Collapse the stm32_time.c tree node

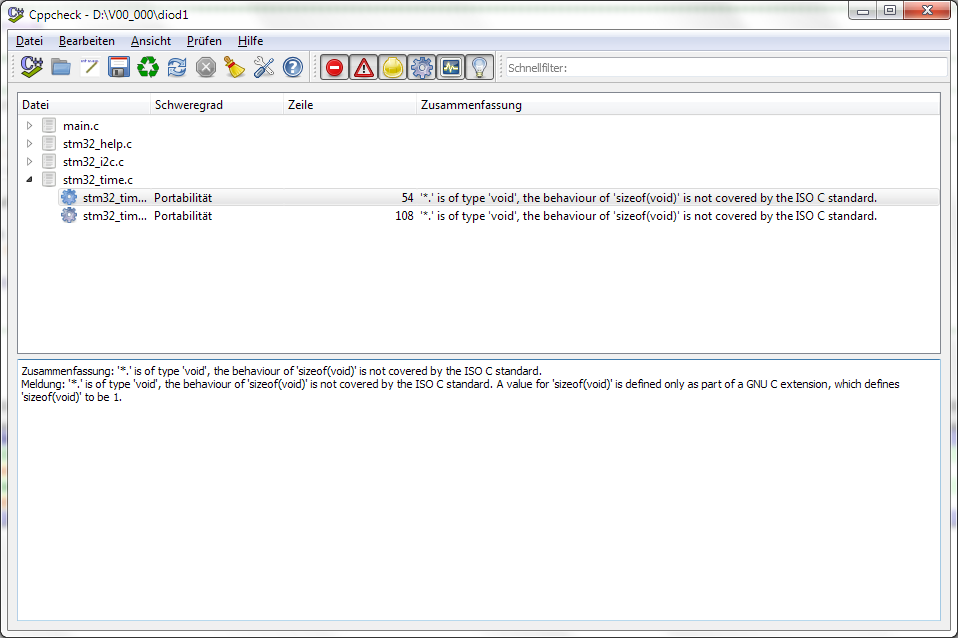click(x=29, y=180)
